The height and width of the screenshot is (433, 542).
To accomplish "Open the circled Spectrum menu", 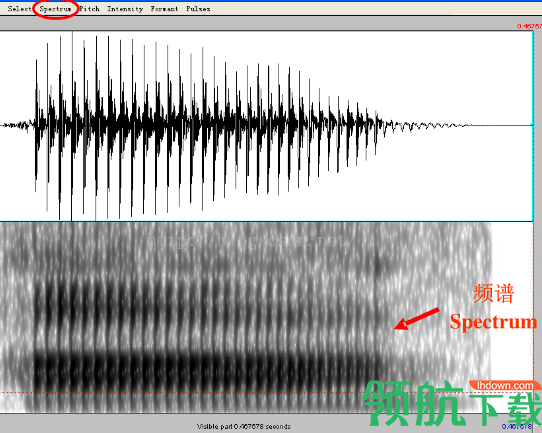I will pos(55,9).
